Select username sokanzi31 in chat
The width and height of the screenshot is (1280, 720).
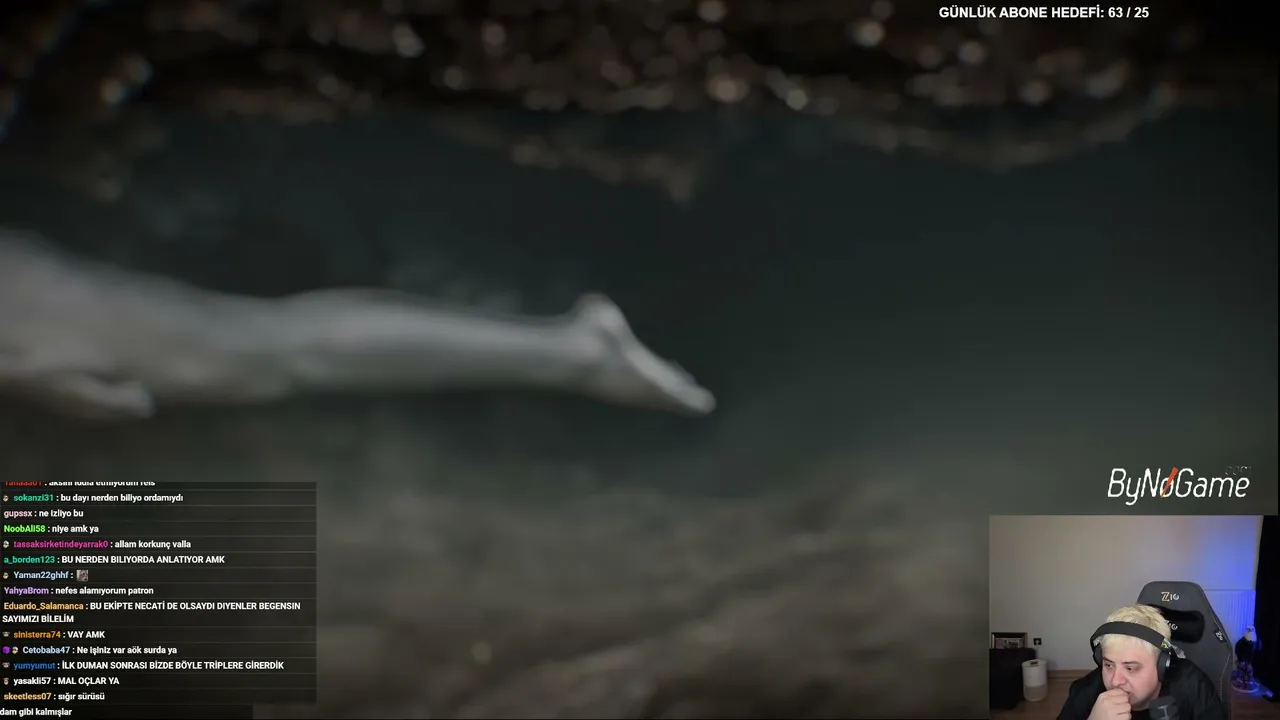tap(33, 498)
